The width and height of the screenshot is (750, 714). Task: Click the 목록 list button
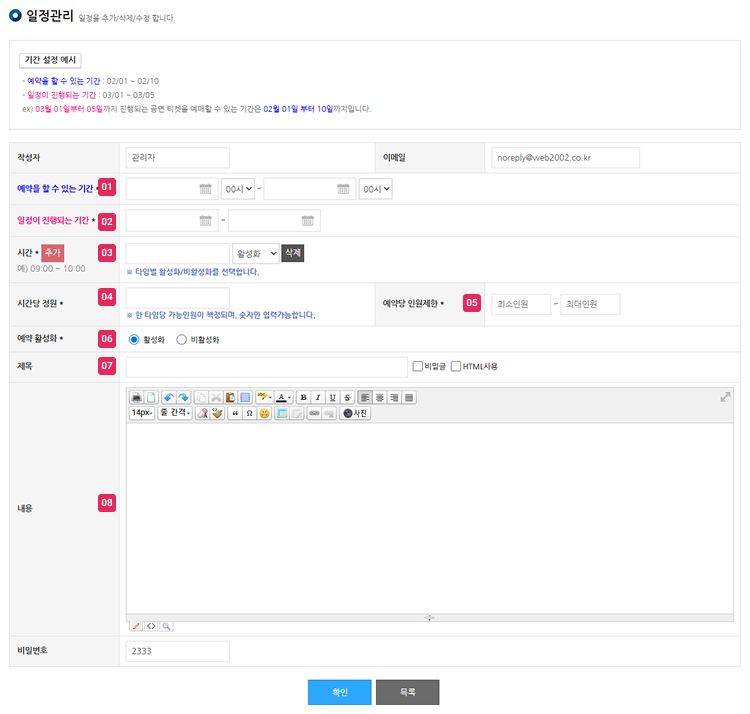pos(408,692)
